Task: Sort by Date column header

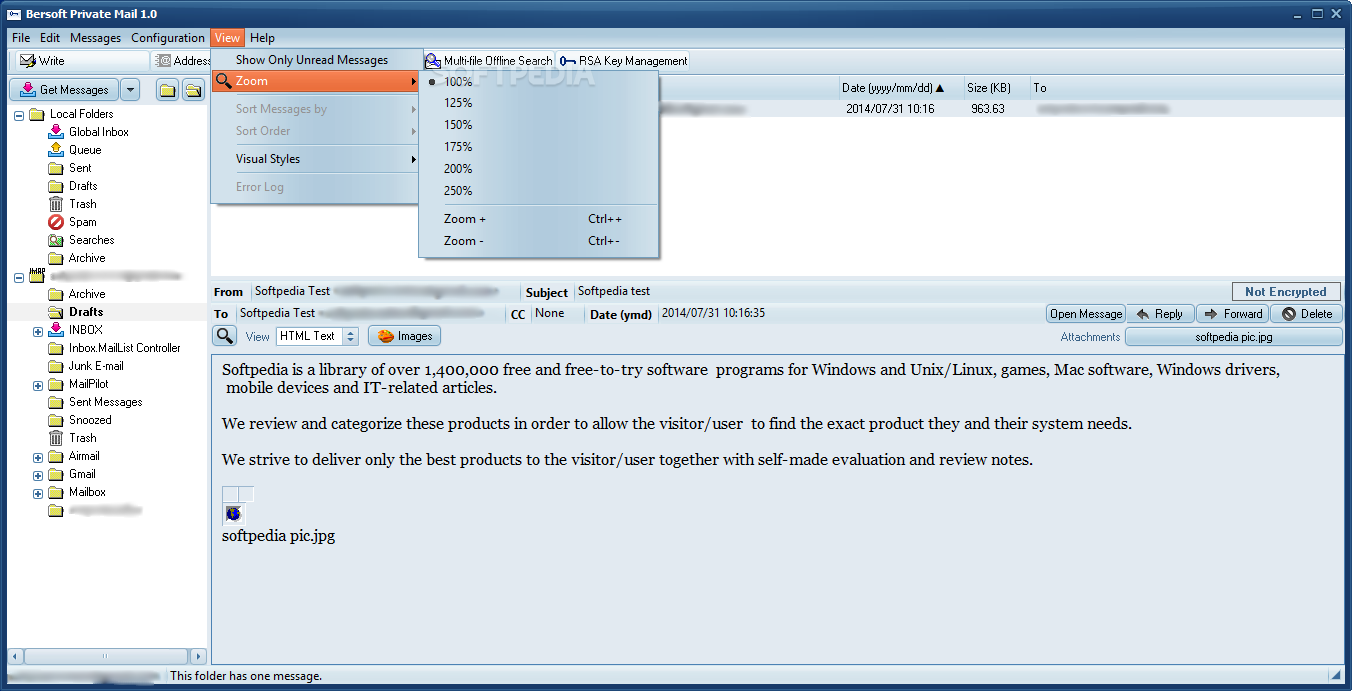Action: (901, 88)
